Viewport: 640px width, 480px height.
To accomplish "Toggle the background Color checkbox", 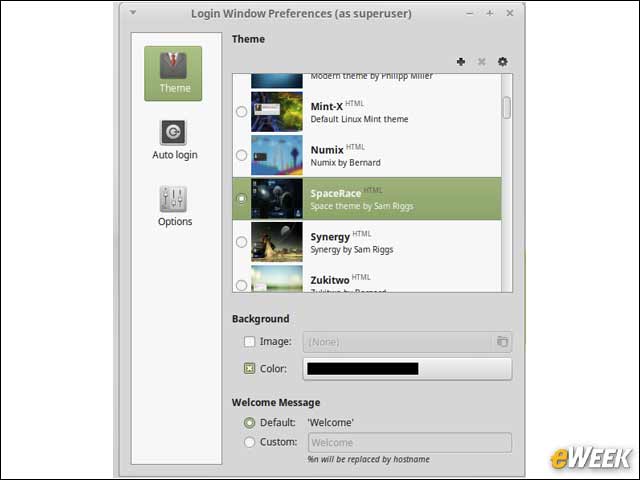I will pos(249,369).
